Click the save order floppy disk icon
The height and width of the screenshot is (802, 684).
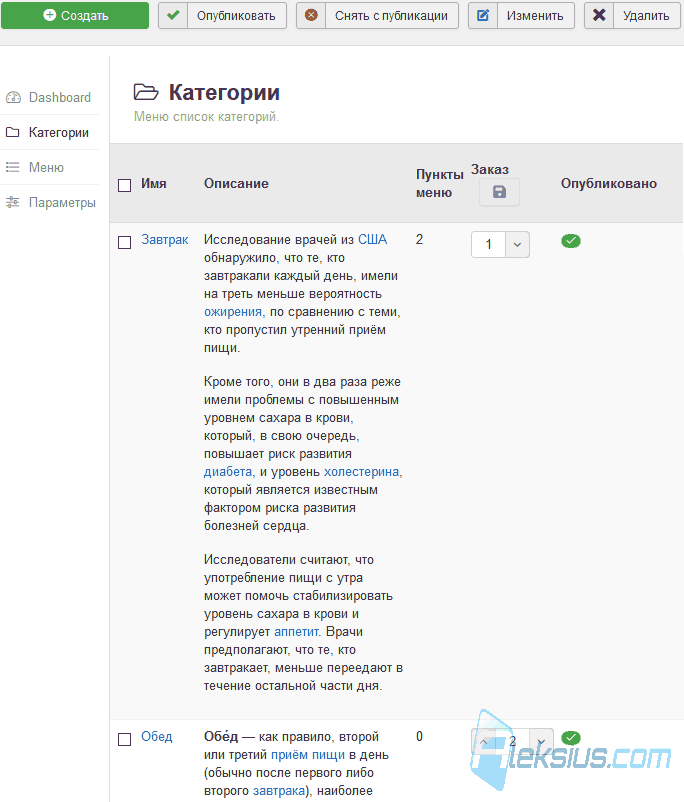click(x=499, y=192)
